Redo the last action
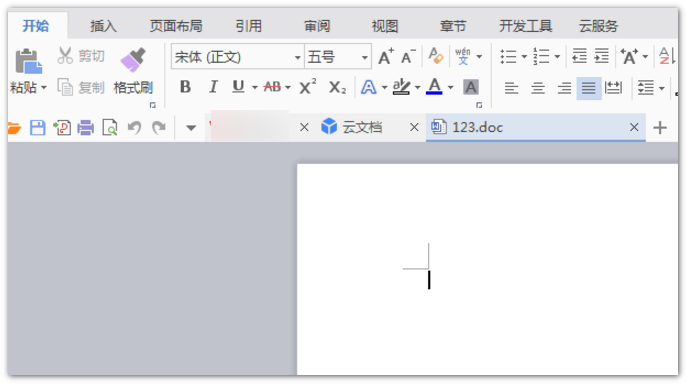This screenshot has height=384, width=687. pos(159,128)
